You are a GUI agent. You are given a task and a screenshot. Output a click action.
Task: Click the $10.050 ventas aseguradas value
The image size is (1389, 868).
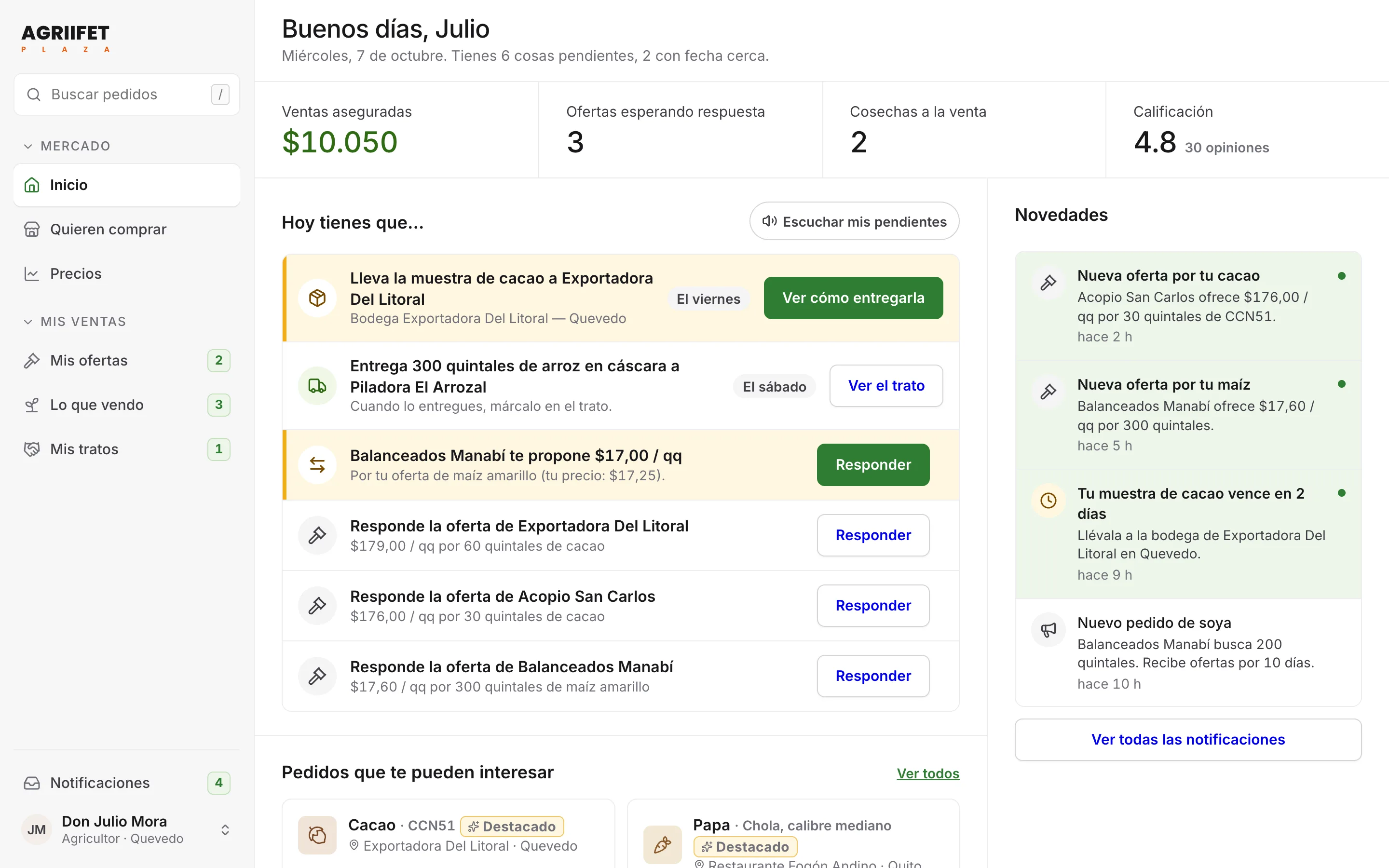340,142
